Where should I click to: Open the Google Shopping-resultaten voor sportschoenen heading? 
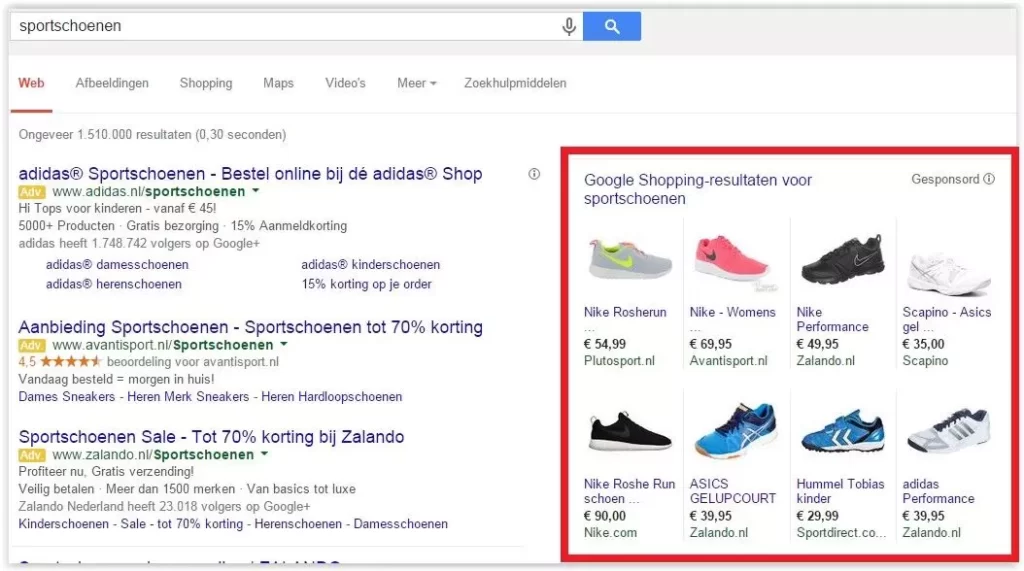tap(698, 189)
